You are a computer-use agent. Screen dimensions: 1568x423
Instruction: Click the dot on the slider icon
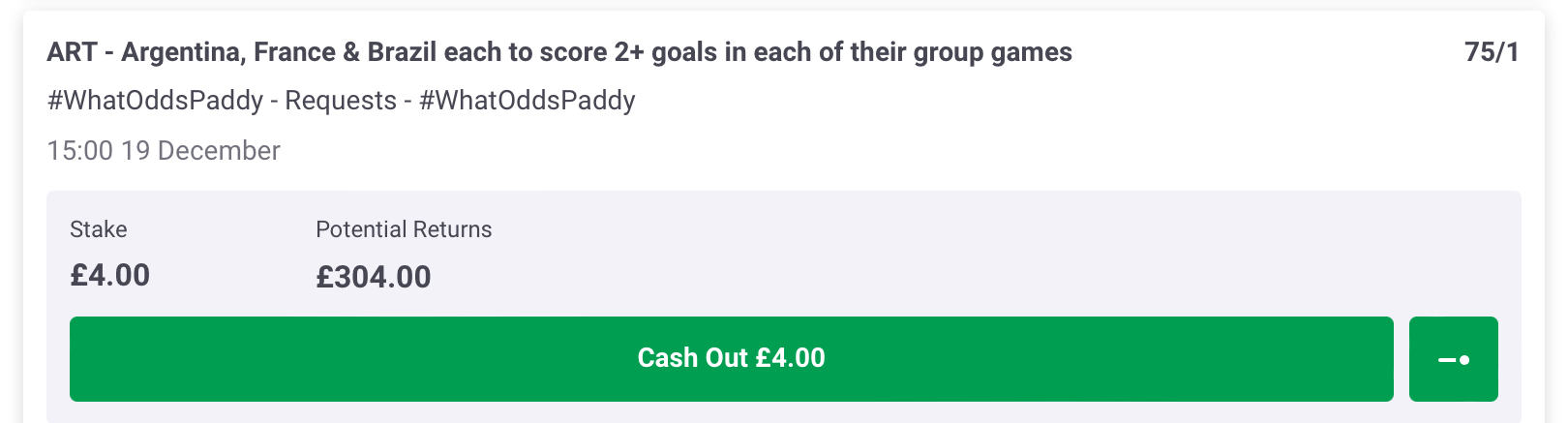1464,360
